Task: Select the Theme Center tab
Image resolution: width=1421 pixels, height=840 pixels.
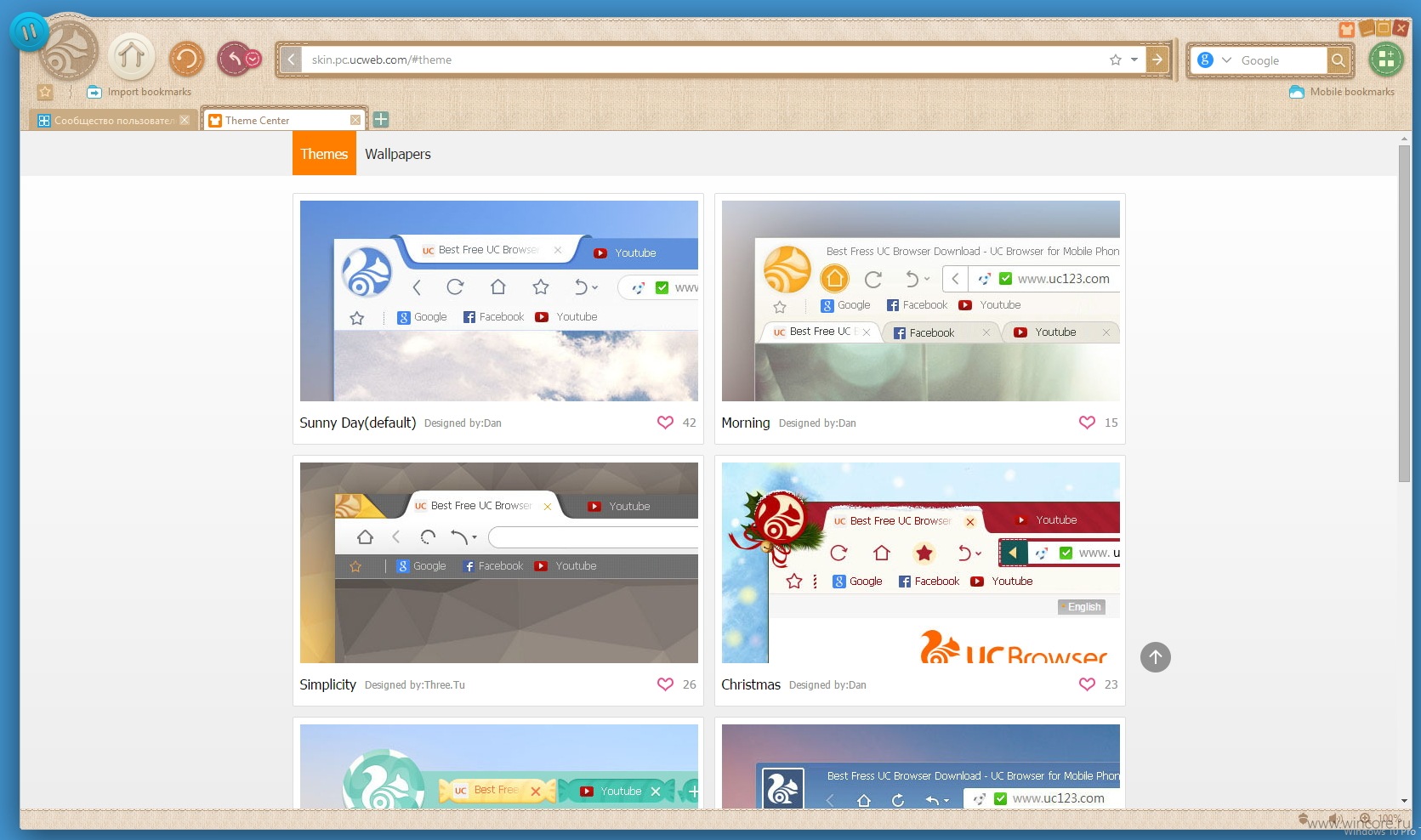Action: (x=284, y=120)
